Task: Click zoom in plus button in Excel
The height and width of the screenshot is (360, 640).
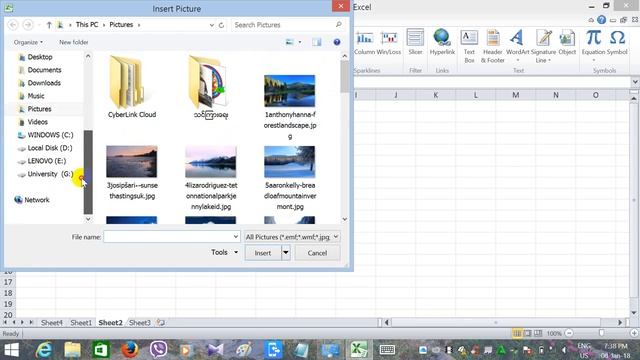Action: 634,333
